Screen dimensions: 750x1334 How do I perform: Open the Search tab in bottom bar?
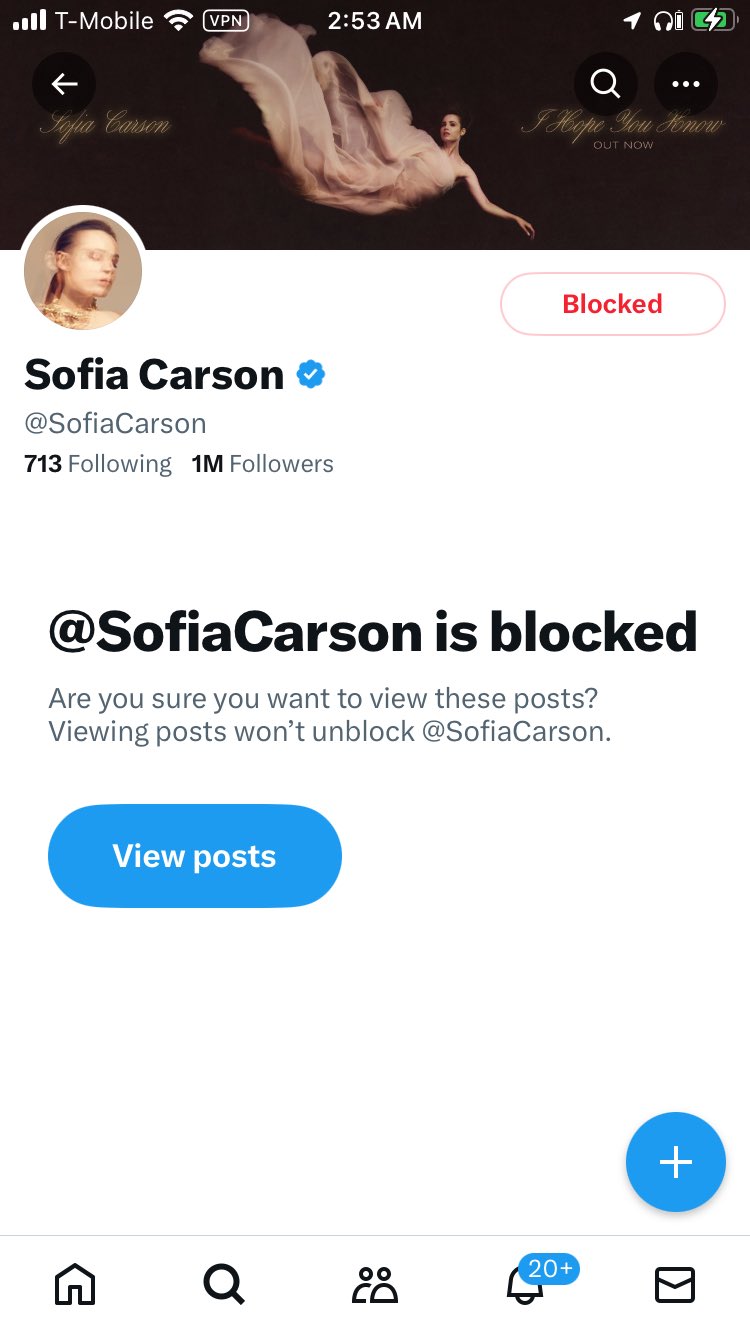tap(224, 1284)
